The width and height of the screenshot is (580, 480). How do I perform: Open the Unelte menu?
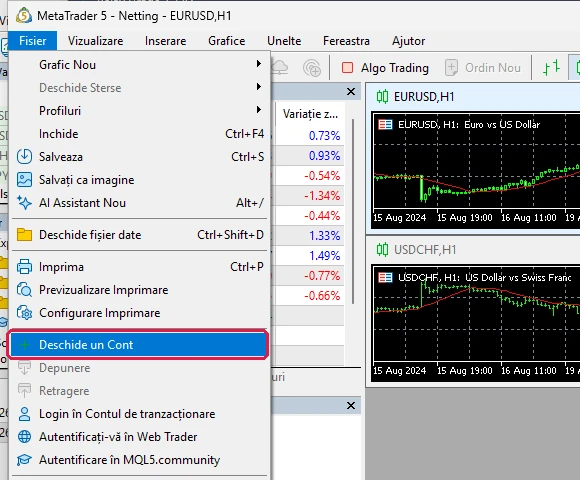[284, 41]
